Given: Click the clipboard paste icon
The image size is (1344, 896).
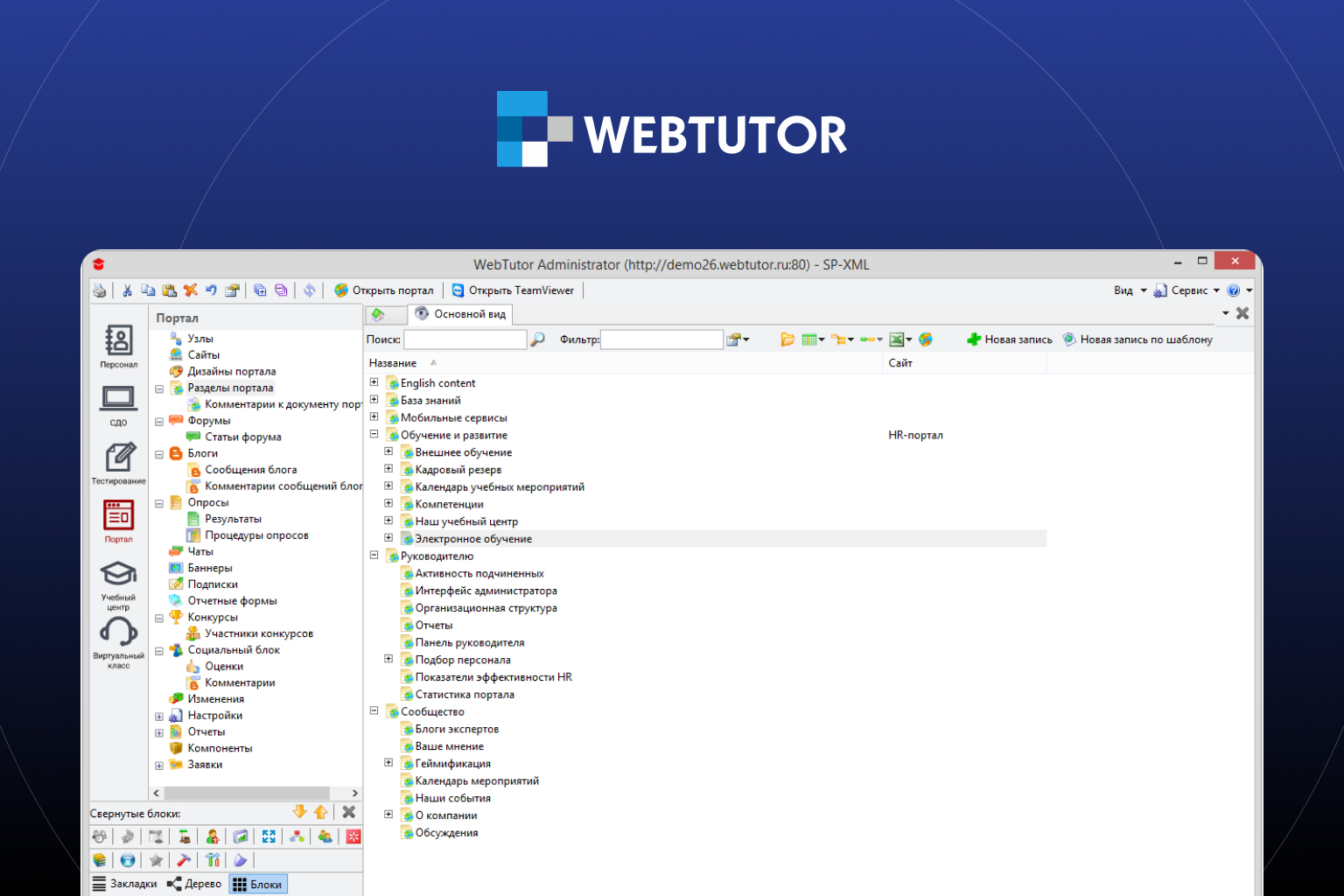Looking at the screenshot, I should [x=169, y=290].
